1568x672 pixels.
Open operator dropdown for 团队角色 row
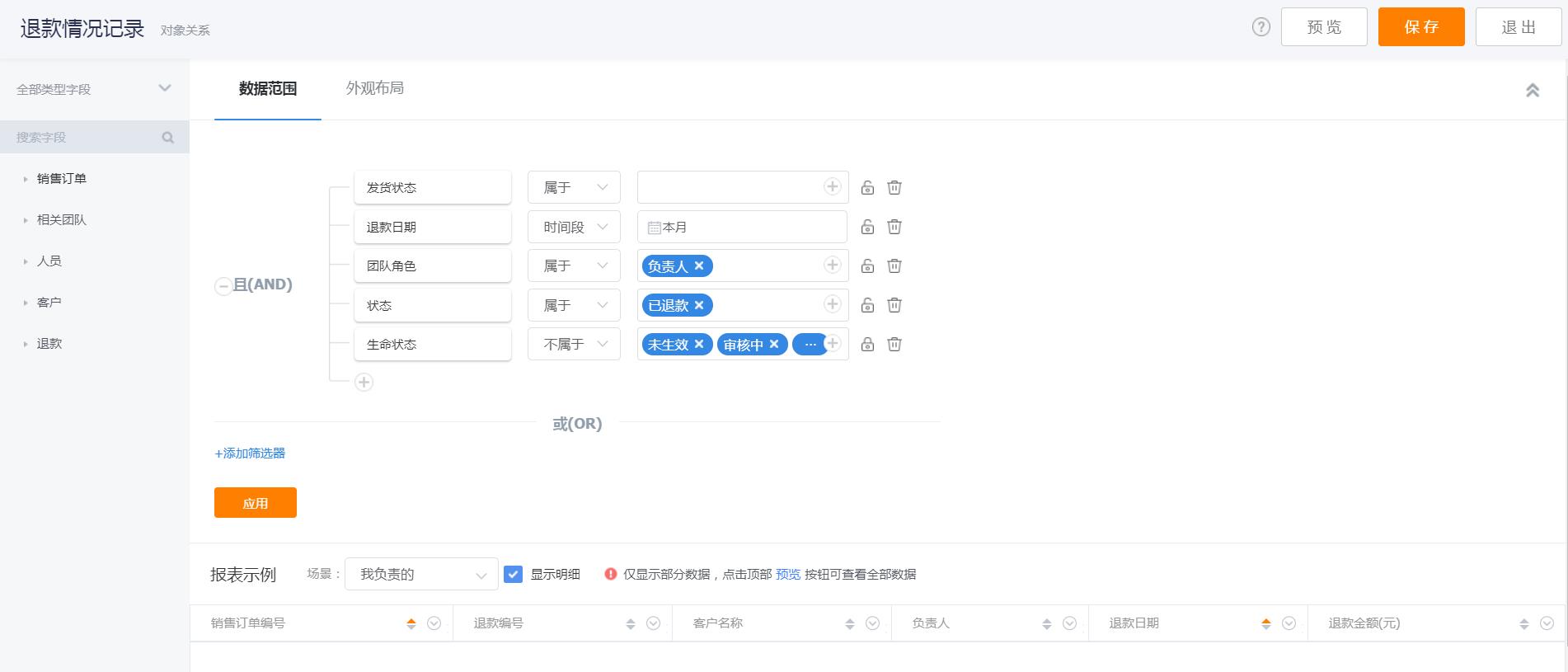[x=574, y=266]
